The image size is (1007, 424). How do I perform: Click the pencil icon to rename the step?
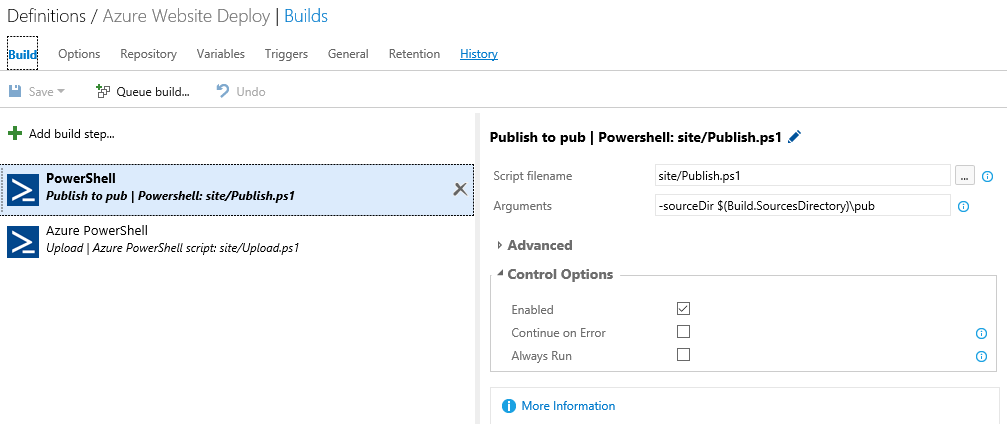coord(794,137)
